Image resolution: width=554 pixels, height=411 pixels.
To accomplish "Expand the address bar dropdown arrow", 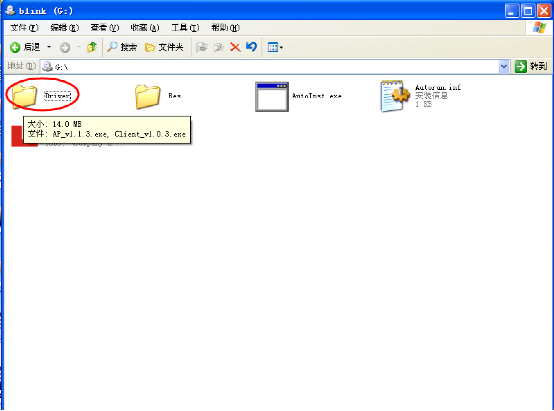I will (x=503, y=66).
